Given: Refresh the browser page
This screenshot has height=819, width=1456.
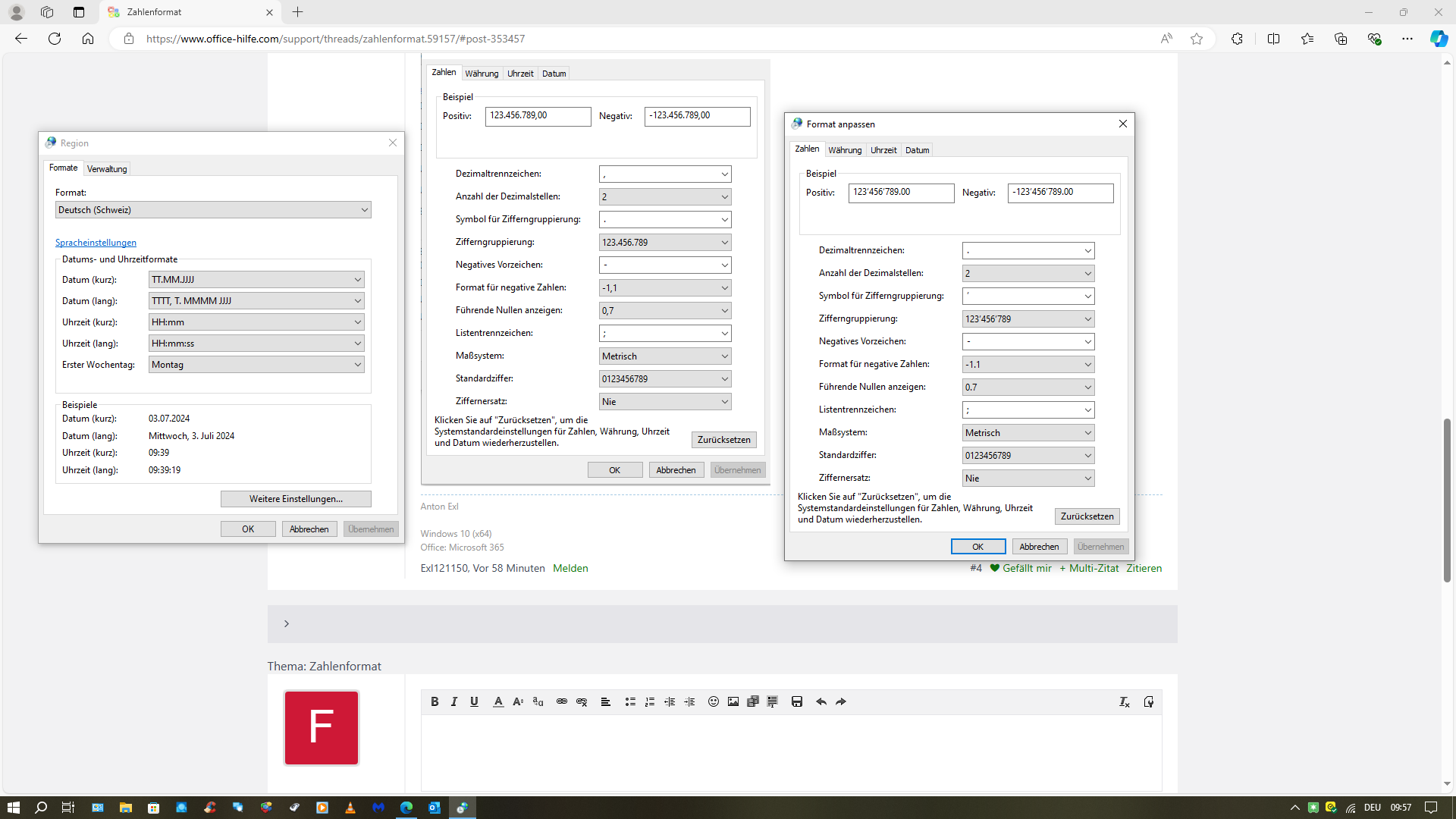Looking at the screenshot, I should pos(55,39).
